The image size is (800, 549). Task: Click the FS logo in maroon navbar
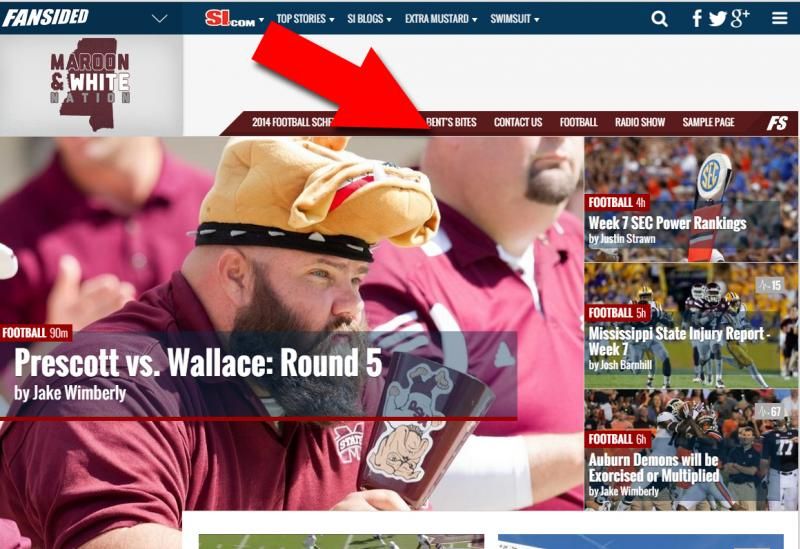point(777,123)
